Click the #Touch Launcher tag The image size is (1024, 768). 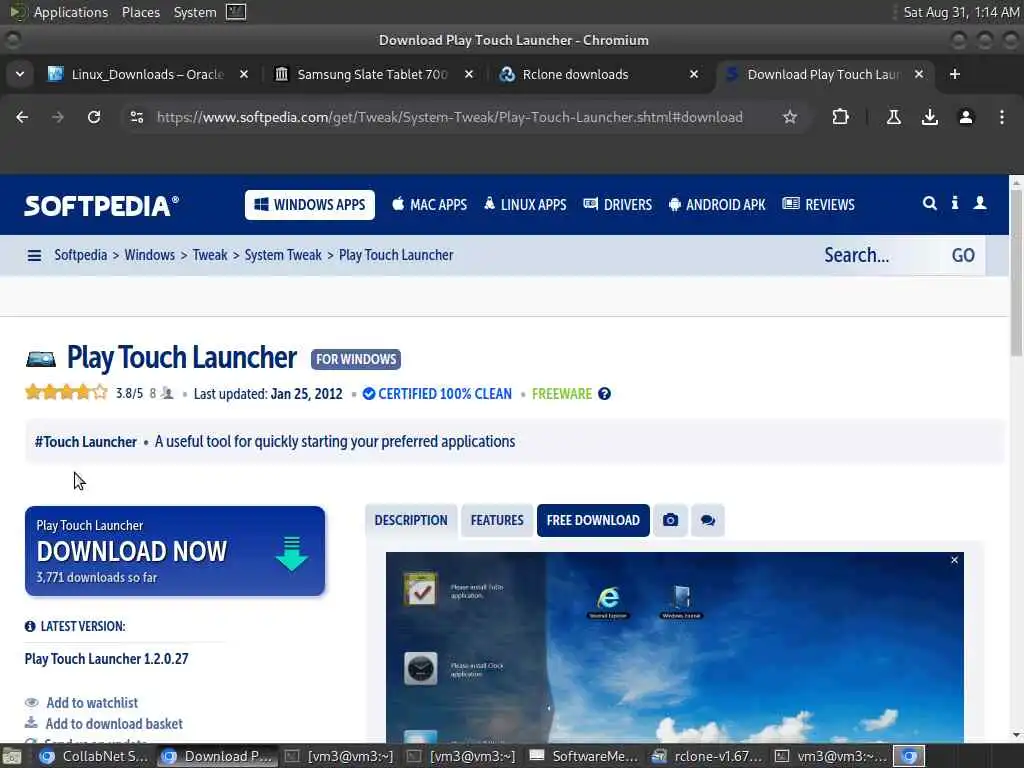pos(86,442)
